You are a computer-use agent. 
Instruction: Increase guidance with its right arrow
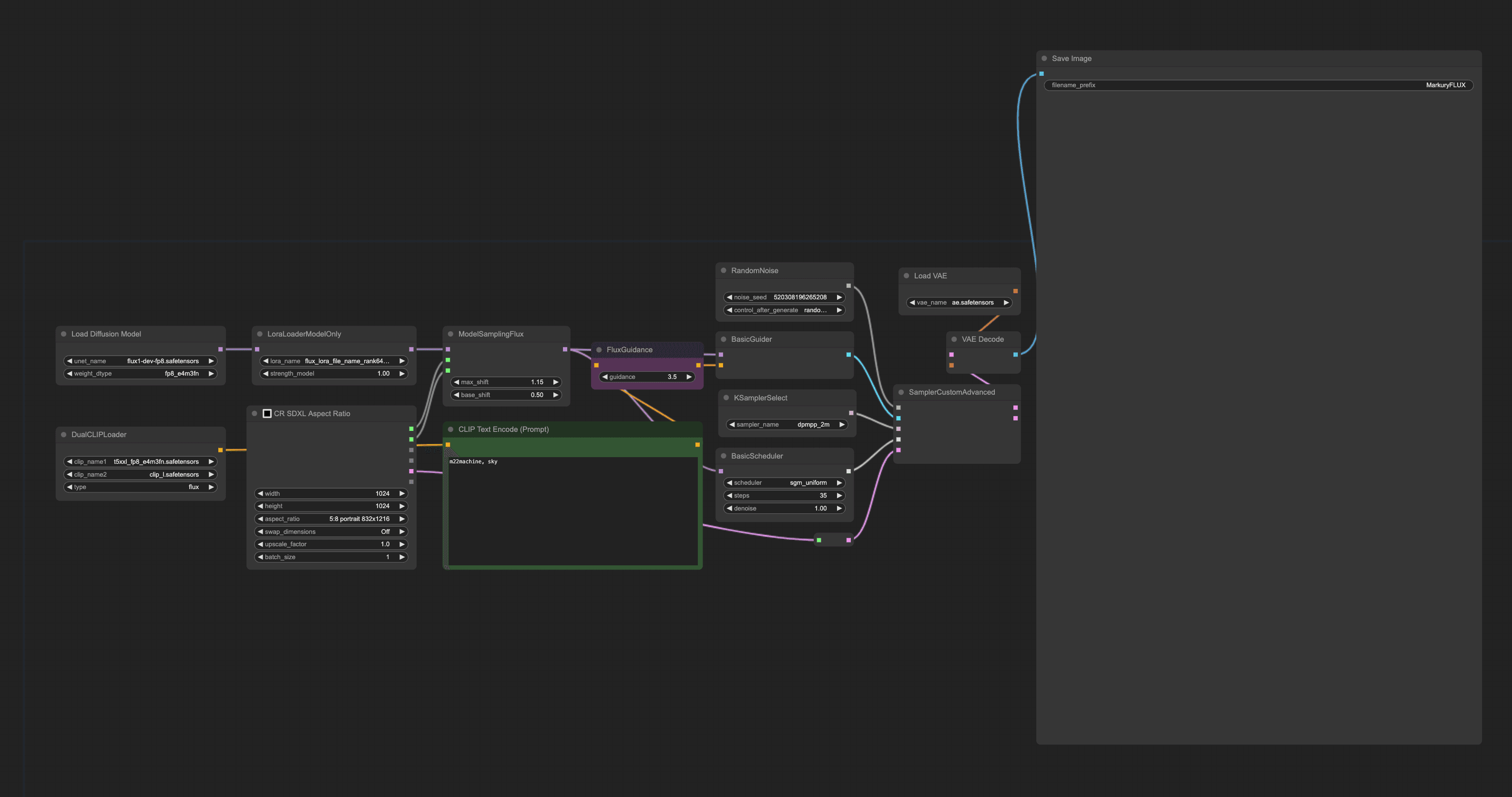[688, 377]
